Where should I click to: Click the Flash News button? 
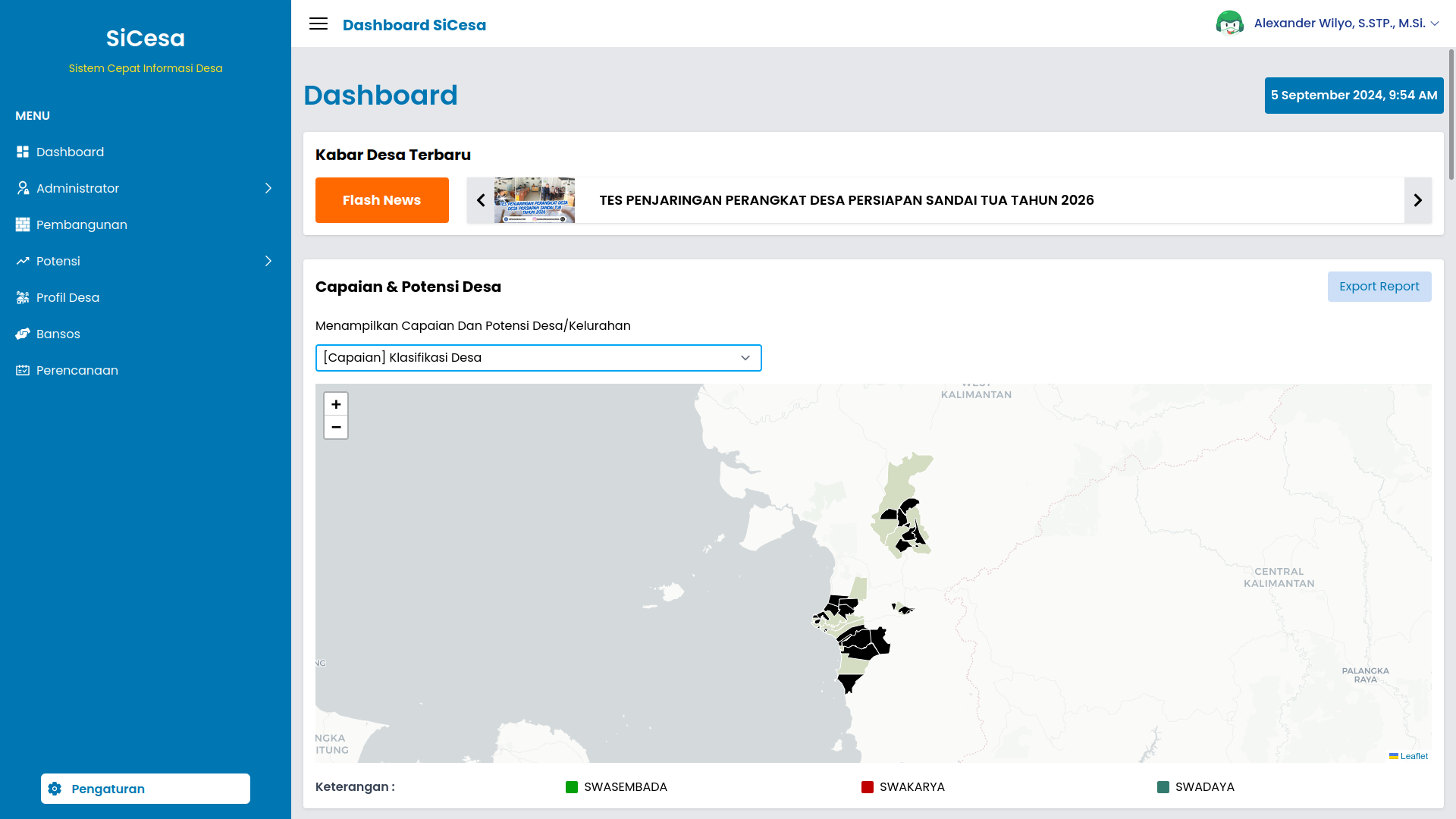[381, 200]
